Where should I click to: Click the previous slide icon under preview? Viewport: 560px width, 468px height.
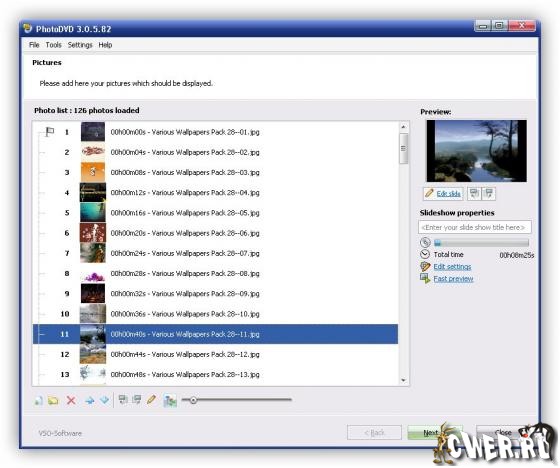point(474,193)
